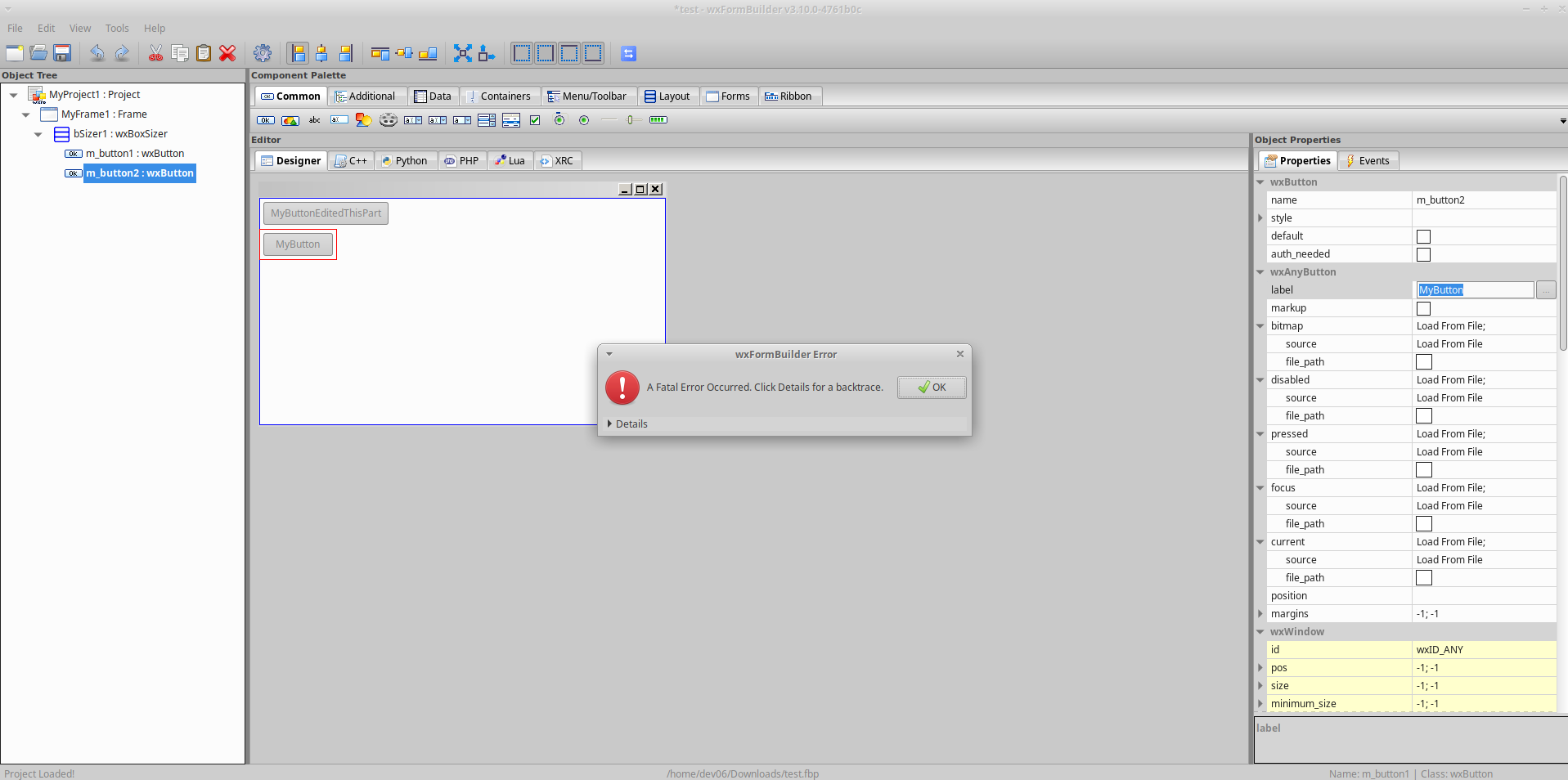Click the Expand (stretch) sizer icon
The height and width of the screenshot is (780, 1568).
[461, 52]
